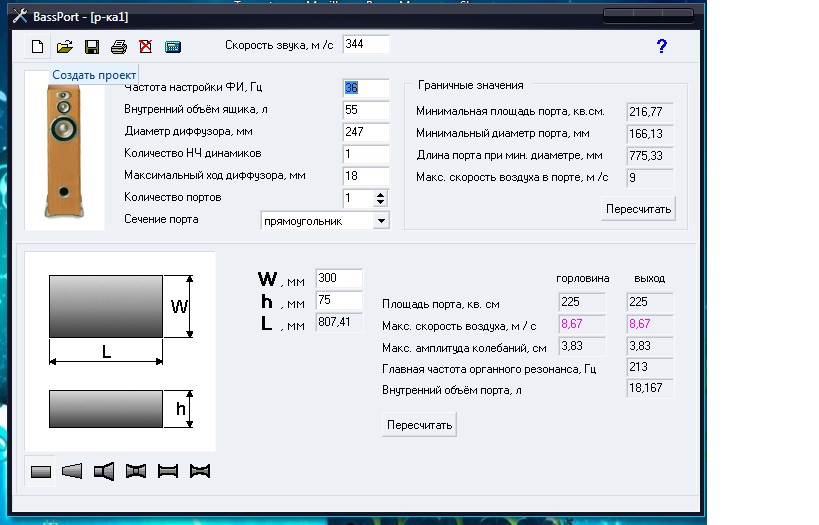Print using the printer toolbar icon
Screen dimensions: 819x525
pyautogui.click(x=119, y=47)
